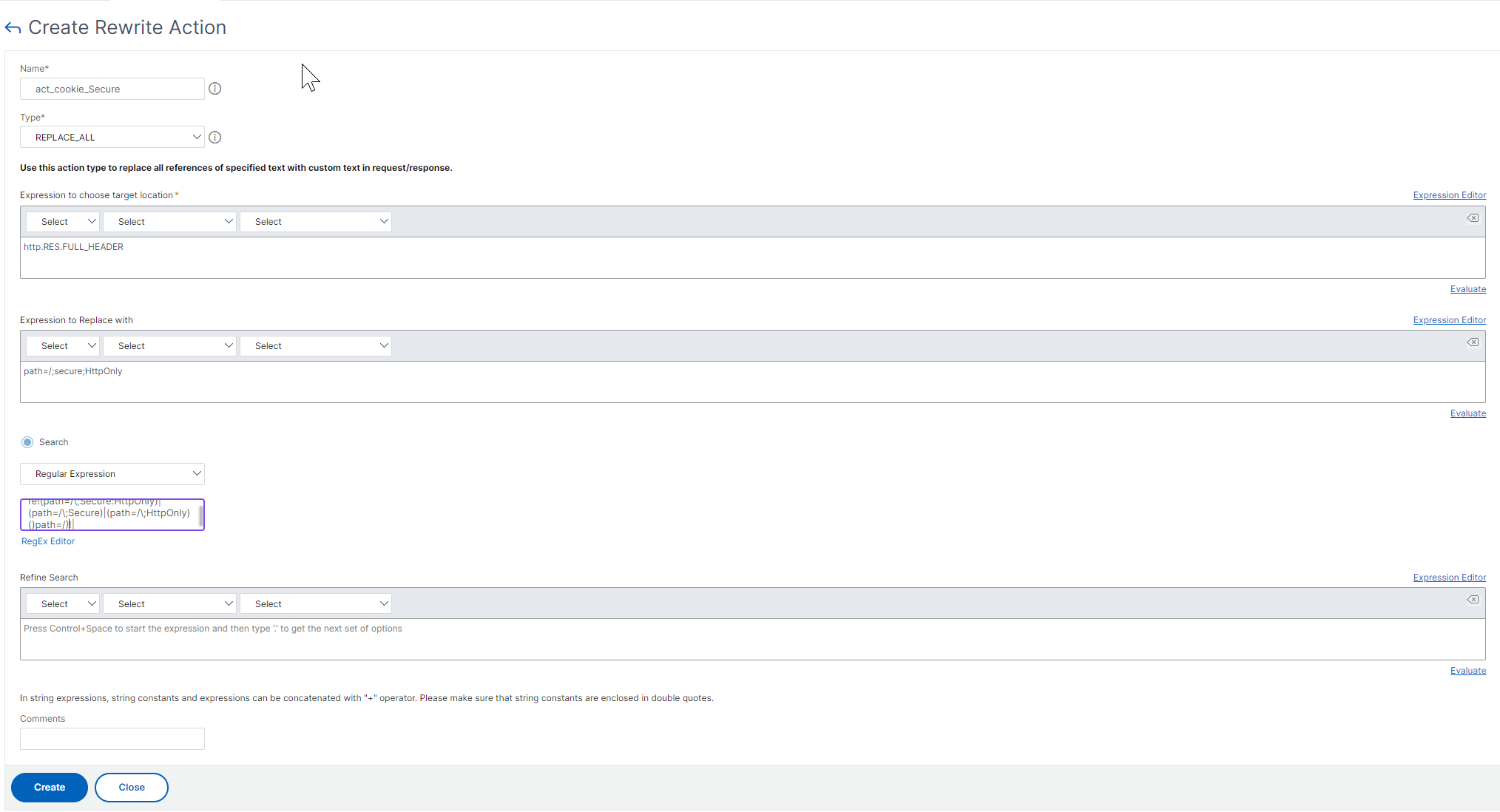Open the RegEx Editor
The height and width of the screenshot is (812, 1500).
47,541
